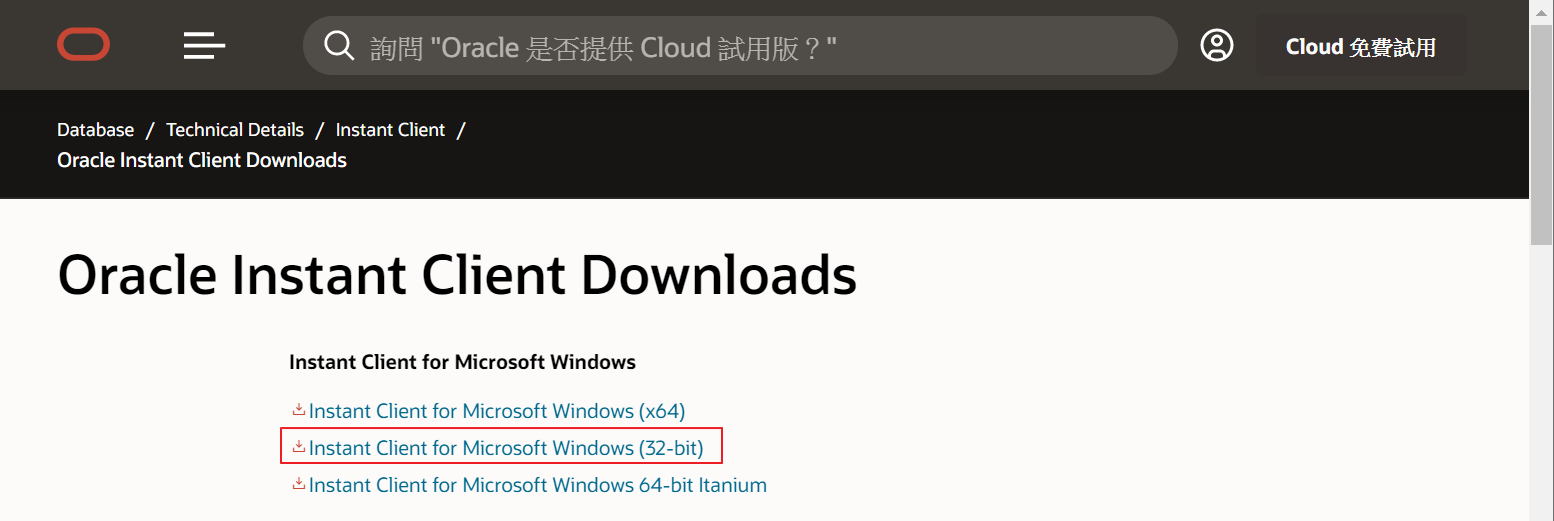This screenshot has height=521, width=1554.
Task: Select Oracle Instant Client Downloads breadcrumb
Action: [202, 160]
